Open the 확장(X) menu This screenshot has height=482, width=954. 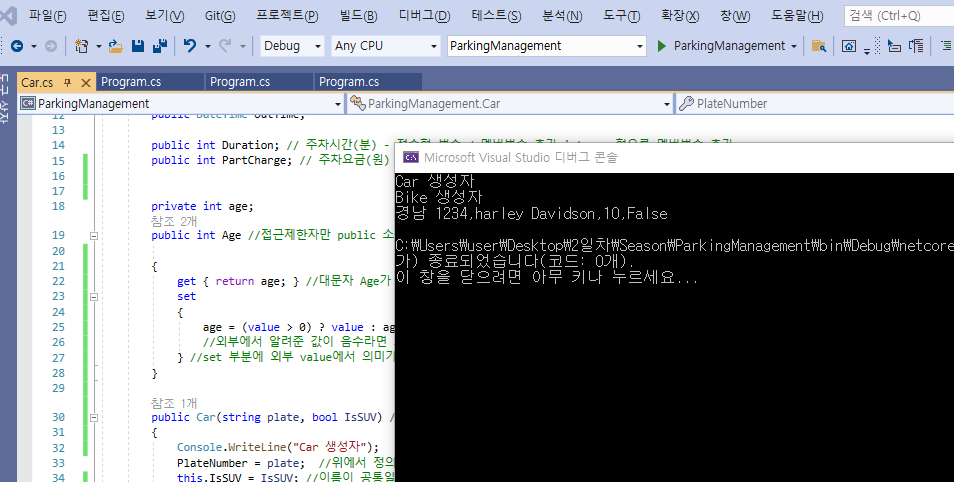pyautogui.click(x=680, y=16)
